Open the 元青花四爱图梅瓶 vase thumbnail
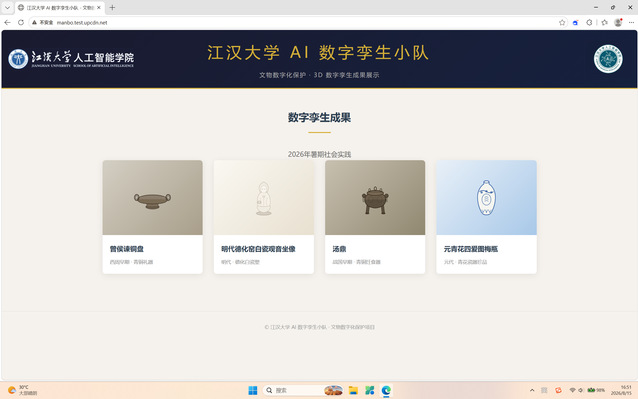638x399 pixels. point(486,197)
